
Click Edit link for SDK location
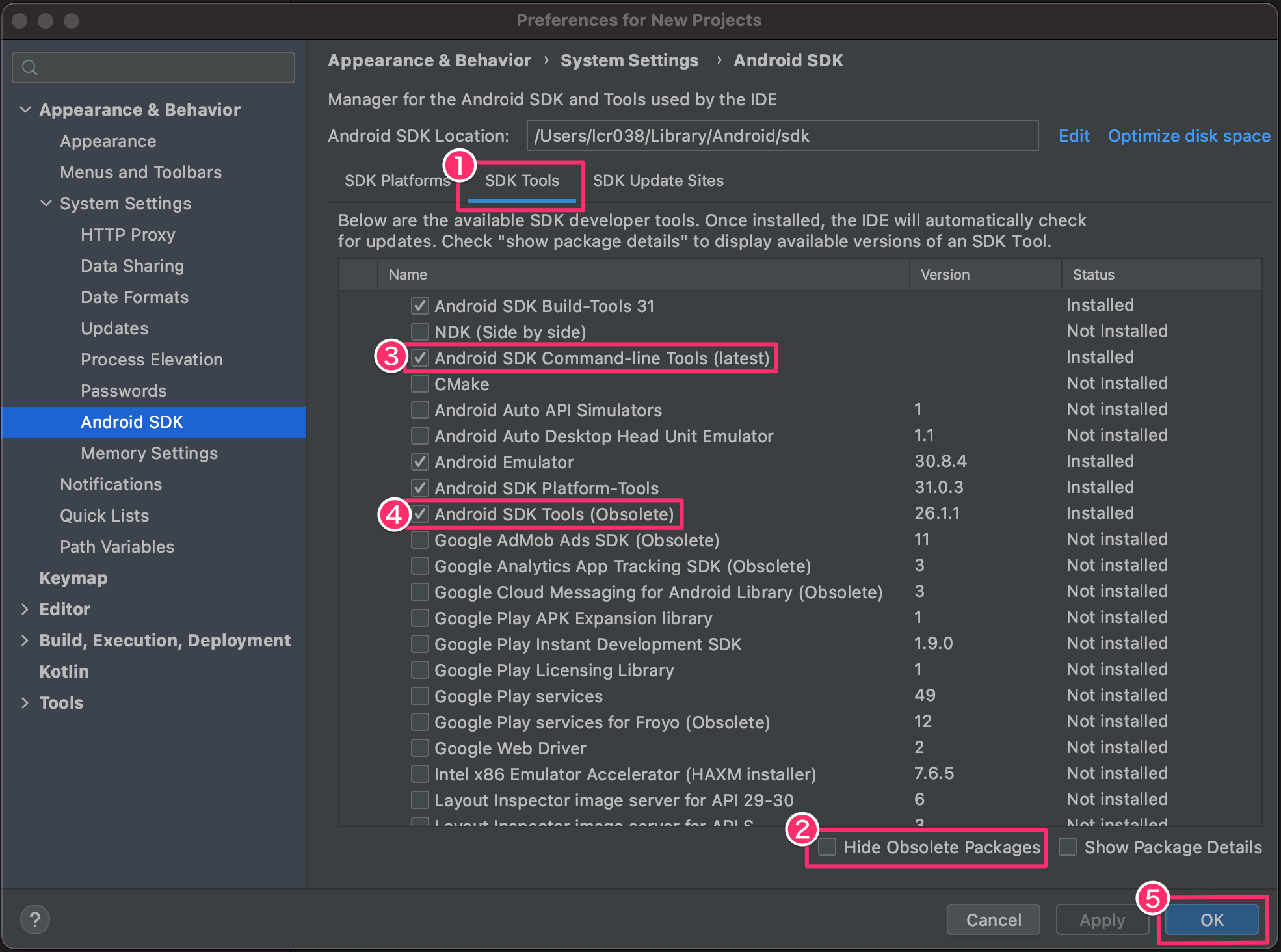point(1074,136)
